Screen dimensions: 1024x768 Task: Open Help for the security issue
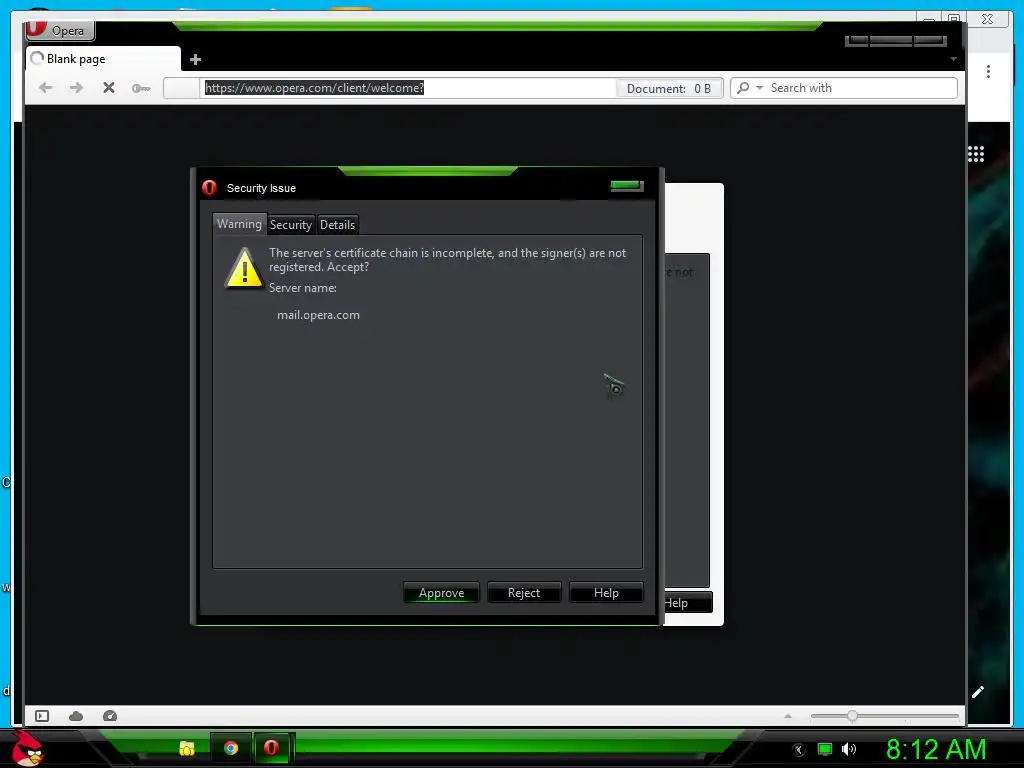pos(606,592)
